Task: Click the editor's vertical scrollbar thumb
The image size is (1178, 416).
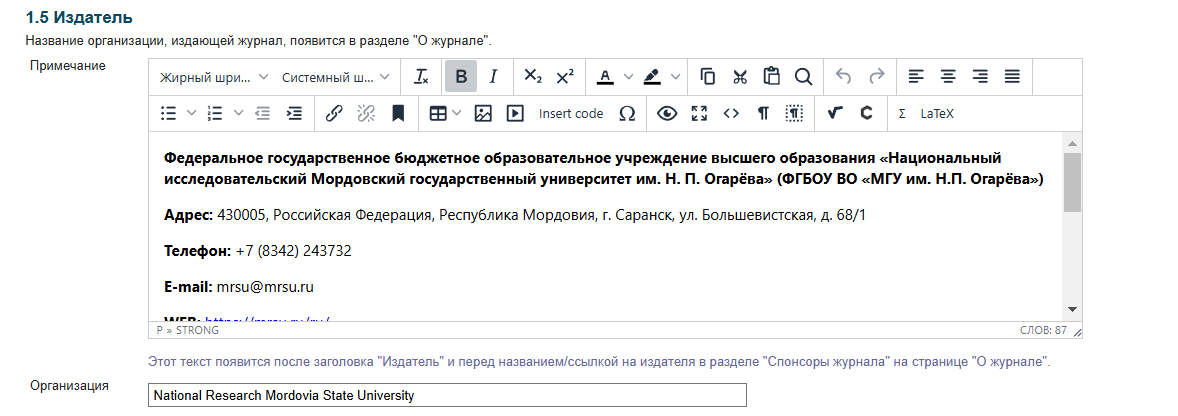Action: [x=1072, y=182]
